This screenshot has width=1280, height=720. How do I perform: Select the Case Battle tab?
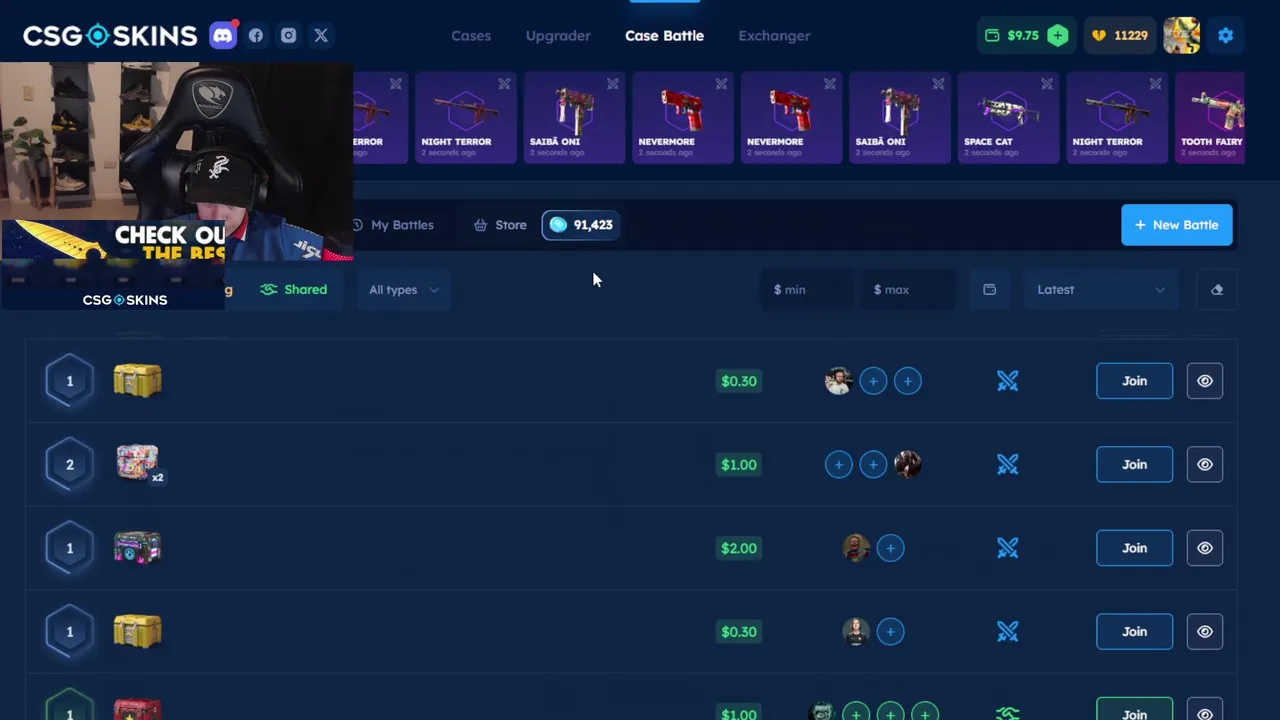664,35
